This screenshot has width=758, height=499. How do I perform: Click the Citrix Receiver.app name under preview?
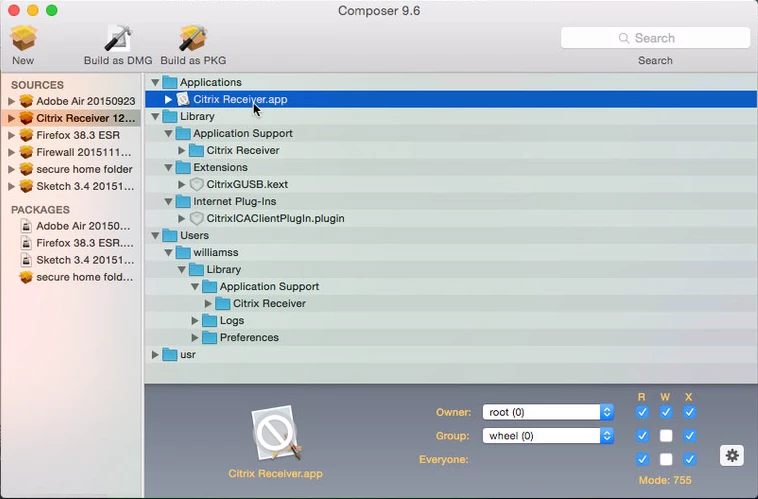276,473
